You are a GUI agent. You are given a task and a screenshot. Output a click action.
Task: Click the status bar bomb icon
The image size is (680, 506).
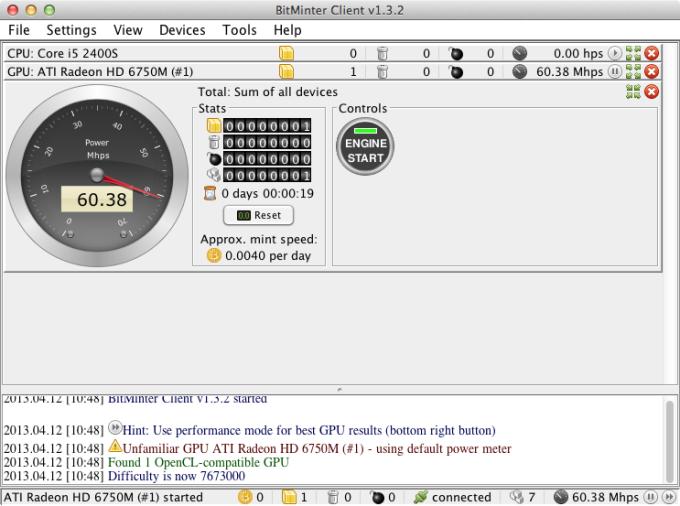pos(377,497)
